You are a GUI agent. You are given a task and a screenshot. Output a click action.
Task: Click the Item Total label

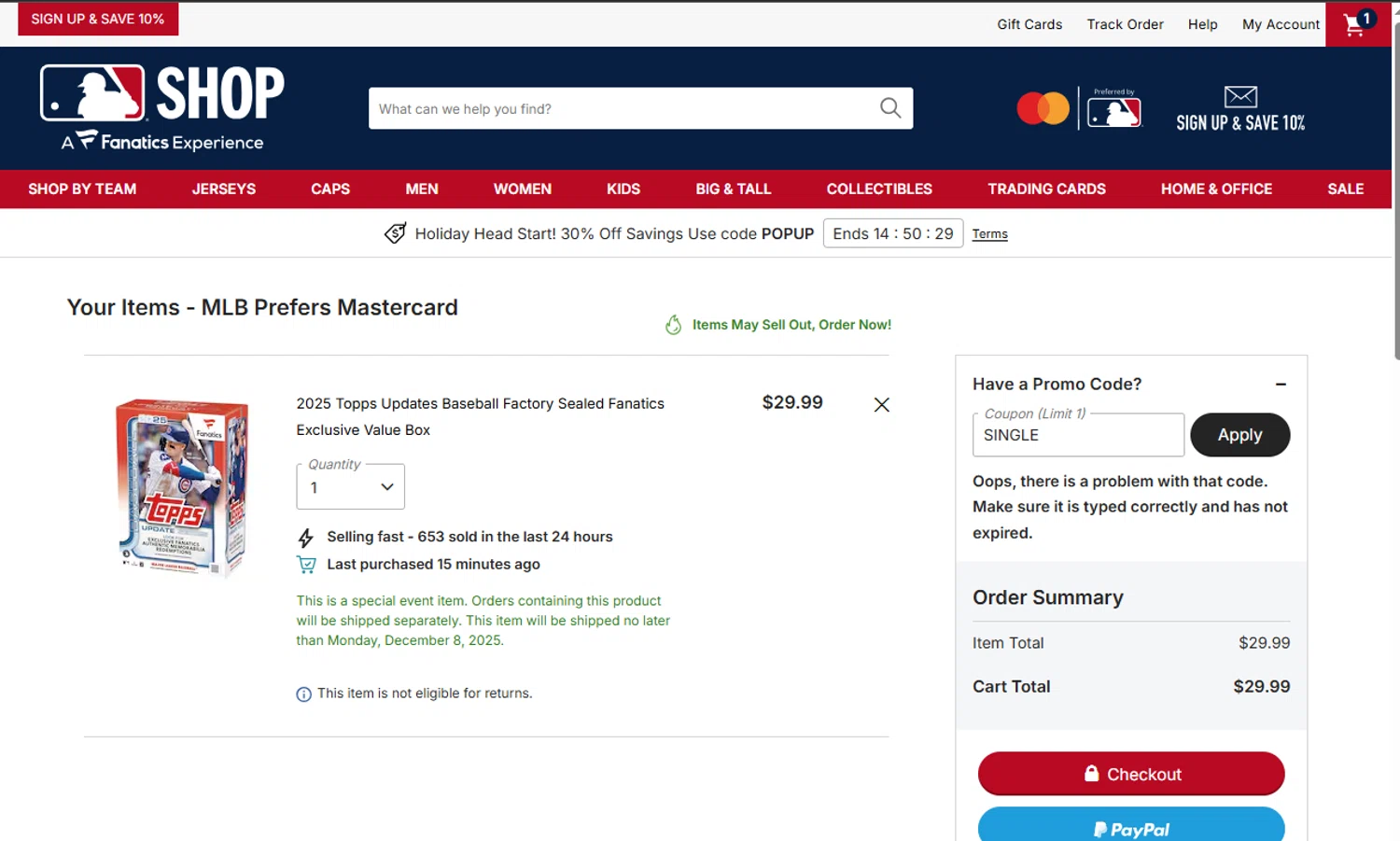(1008, 643)
